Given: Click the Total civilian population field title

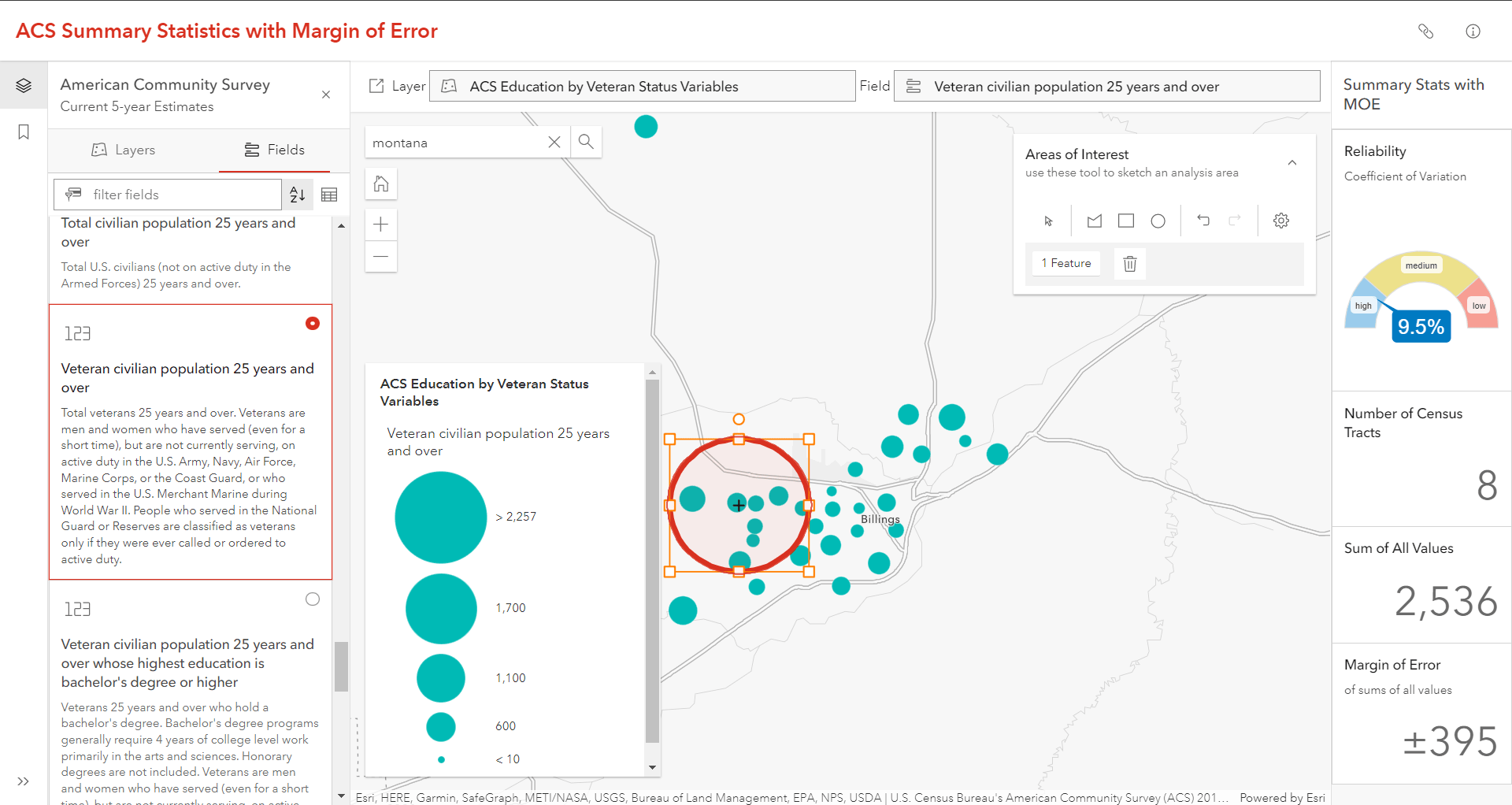Looking at the screenshot, I should coord(179,232).
